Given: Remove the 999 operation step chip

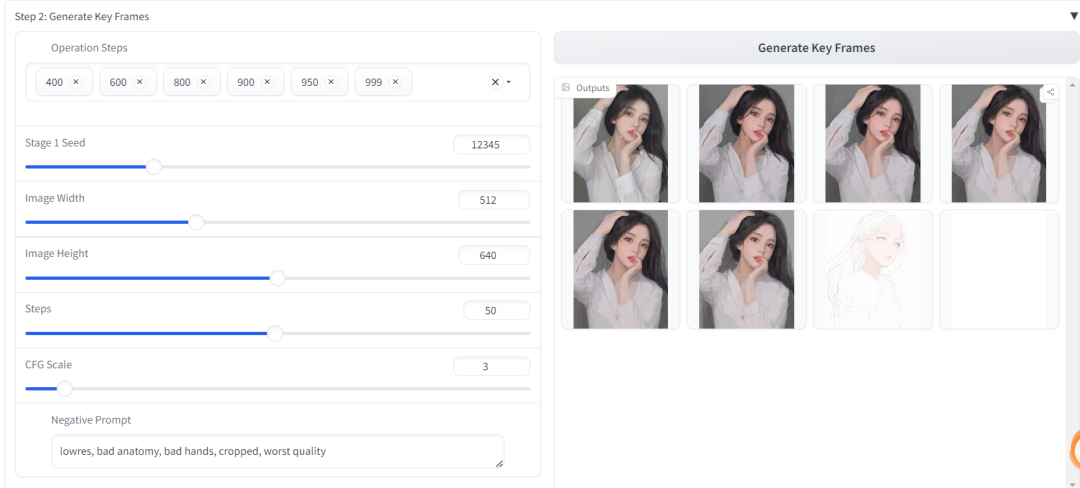Looking at the screenshot, I should 395,82.
